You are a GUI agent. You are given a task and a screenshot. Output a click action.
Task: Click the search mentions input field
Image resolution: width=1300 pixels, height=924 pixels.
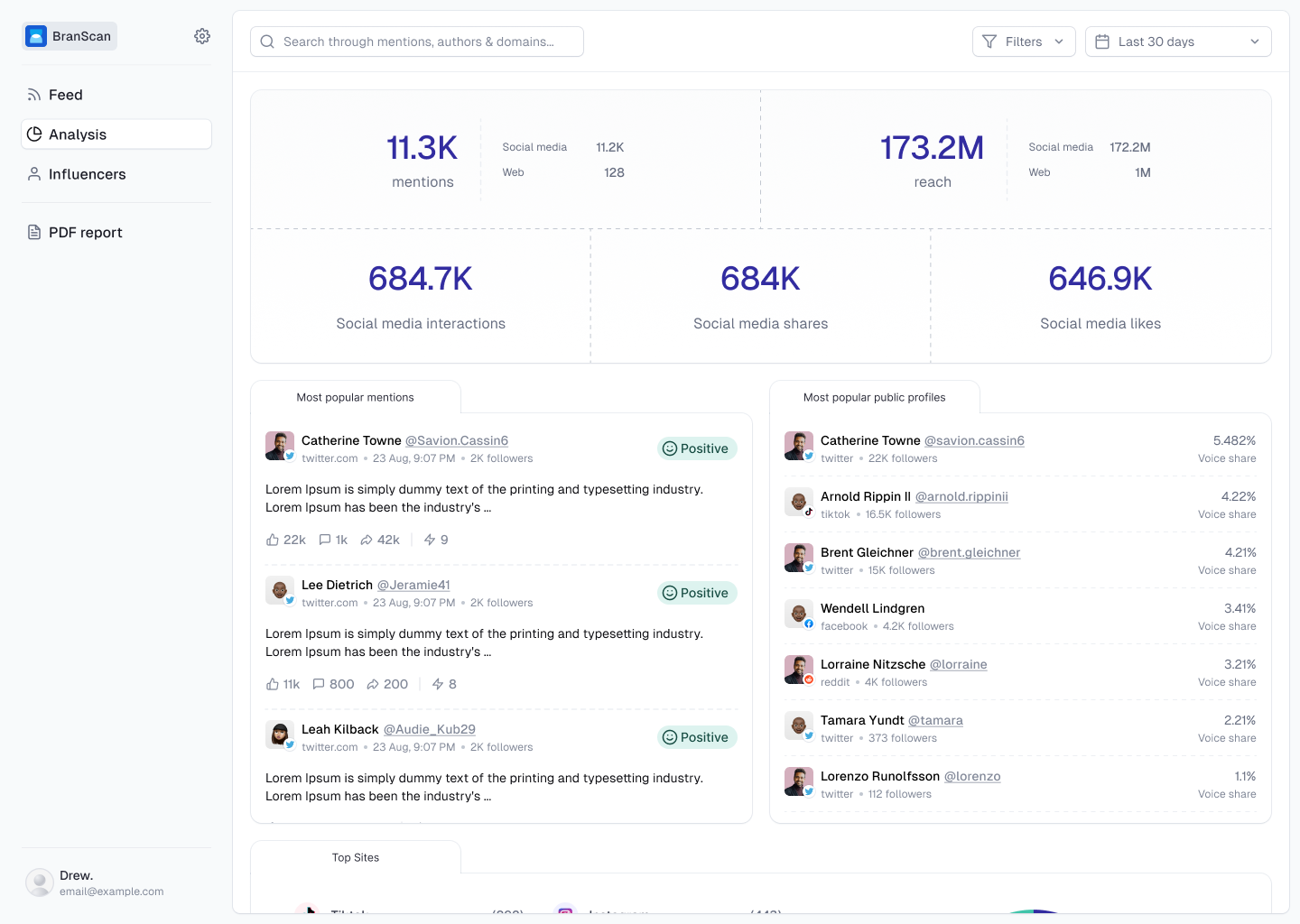coord(416,41)
